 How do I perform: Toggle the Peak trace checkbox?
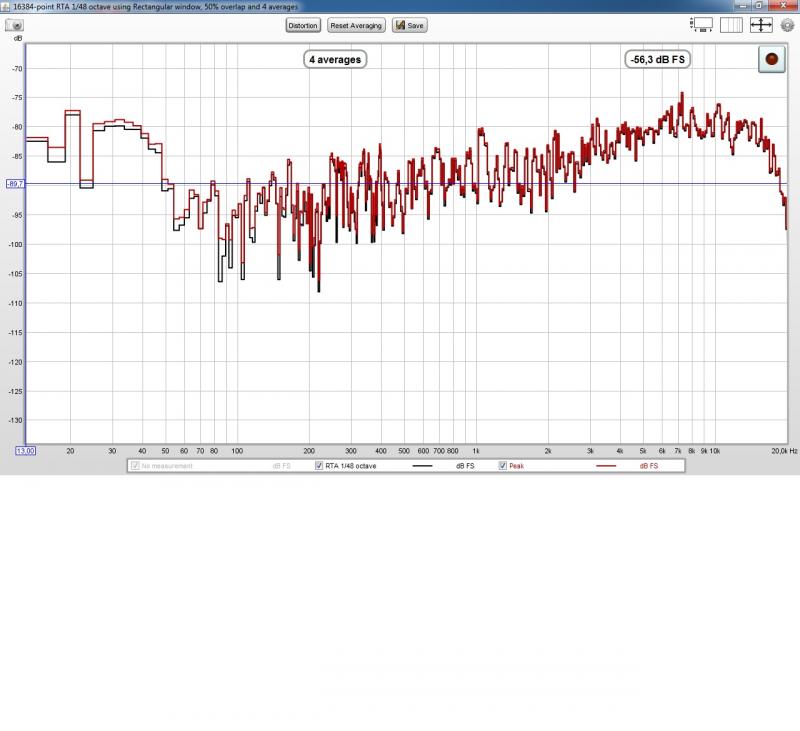point(503,466)
